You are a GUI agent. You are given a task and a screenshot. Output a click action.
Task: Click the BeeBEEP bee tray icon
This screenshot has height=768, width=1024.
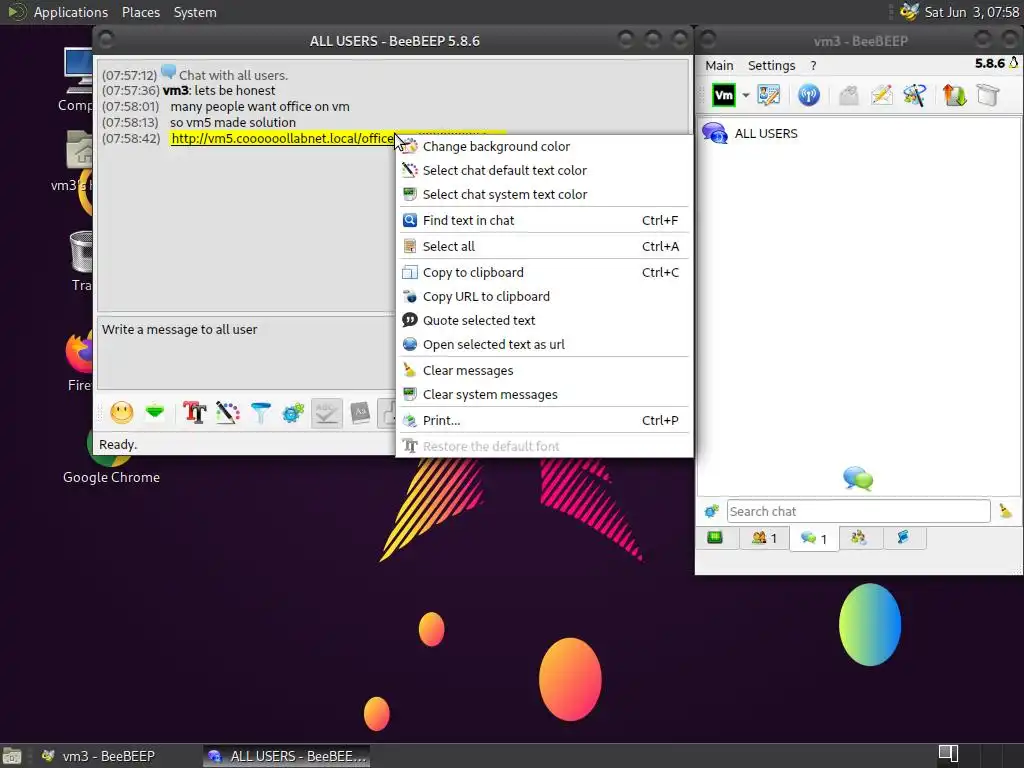point(909,12)
